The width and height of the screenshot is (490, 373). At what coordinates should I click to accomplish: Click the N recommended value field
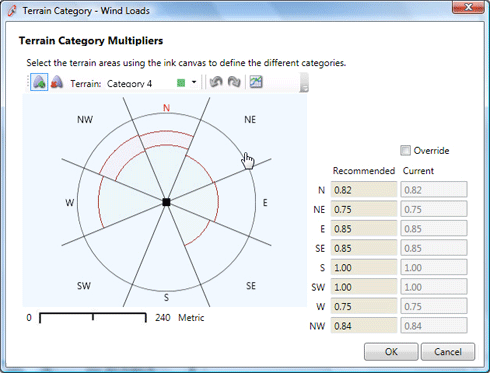364,190
